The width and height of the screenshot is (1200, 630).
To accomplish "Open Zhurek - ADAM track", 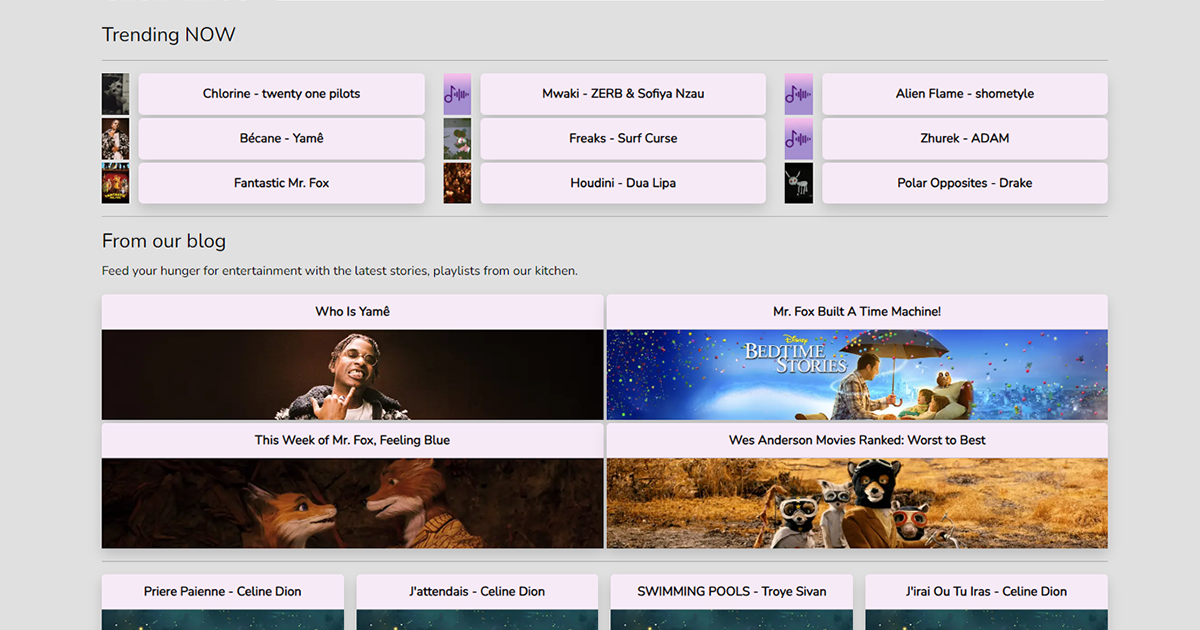I will pos(965,139).
